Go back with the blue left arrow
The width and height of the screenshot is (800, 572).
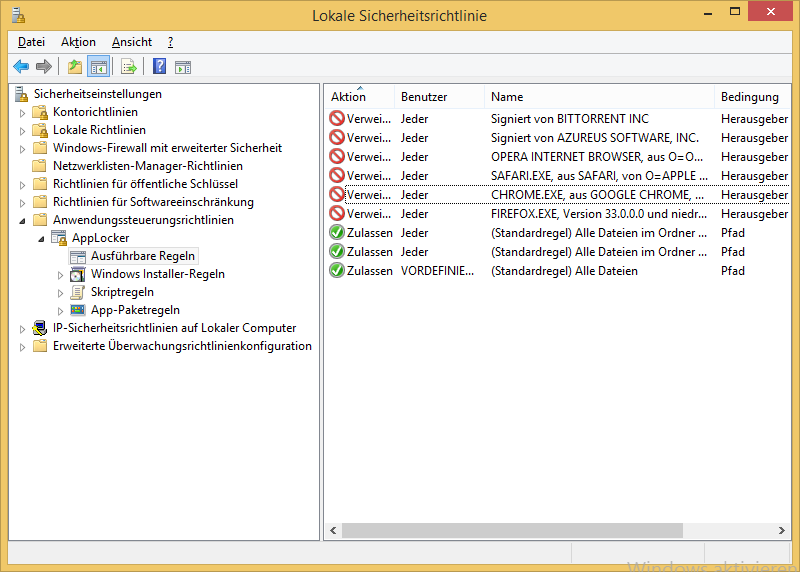[21, 67]
